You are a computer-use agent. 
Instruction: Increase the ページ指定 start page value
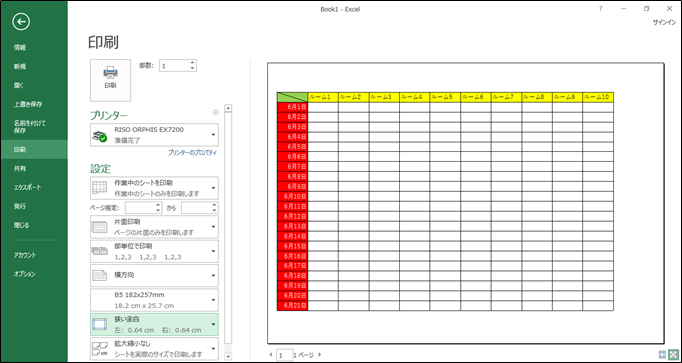159,205
